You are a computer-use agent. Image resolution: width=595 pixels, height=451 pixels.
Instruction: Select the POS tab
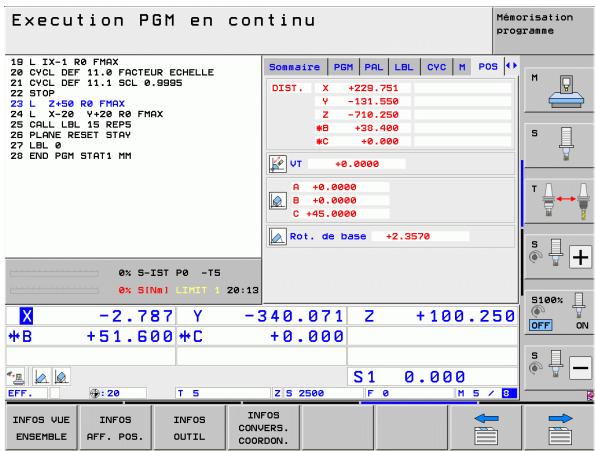click(x=488, y=67)
